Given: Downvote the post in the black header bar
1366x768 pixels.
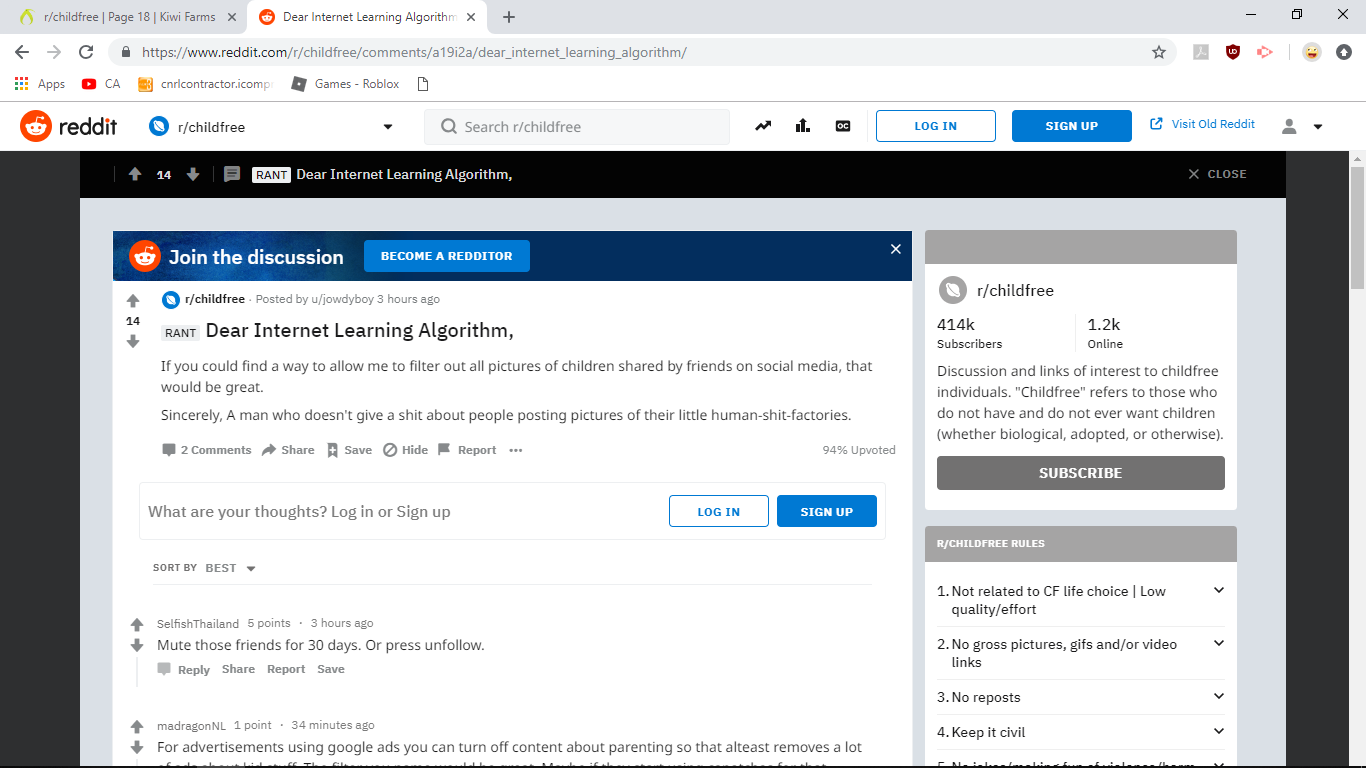Looking at the screenshot, I should pyautogui.click(x=193, y=174).
